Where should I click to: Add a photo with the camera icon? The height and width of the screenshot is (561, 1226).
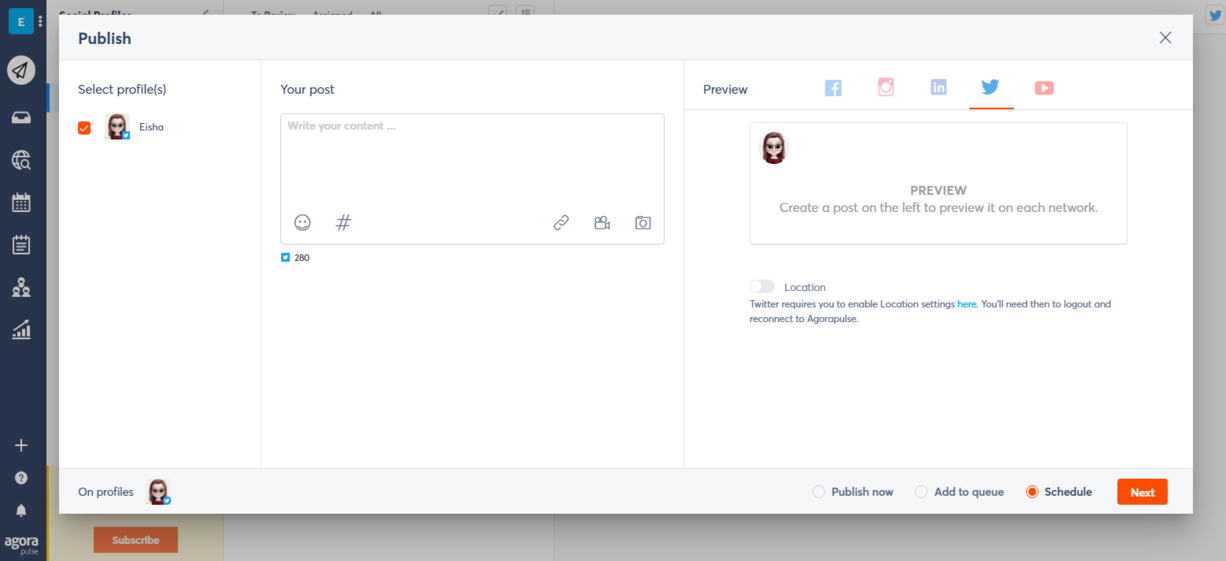pos(643,223)
